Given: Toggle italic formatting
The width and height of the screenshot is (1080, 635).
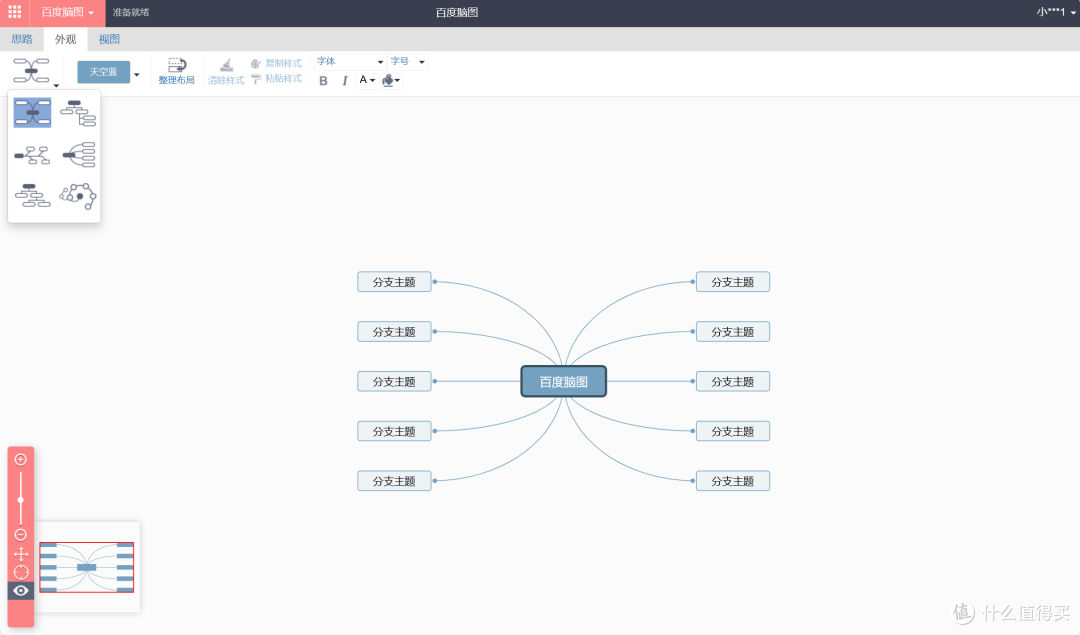Looking at the screenshot, I should click(344, 81).
